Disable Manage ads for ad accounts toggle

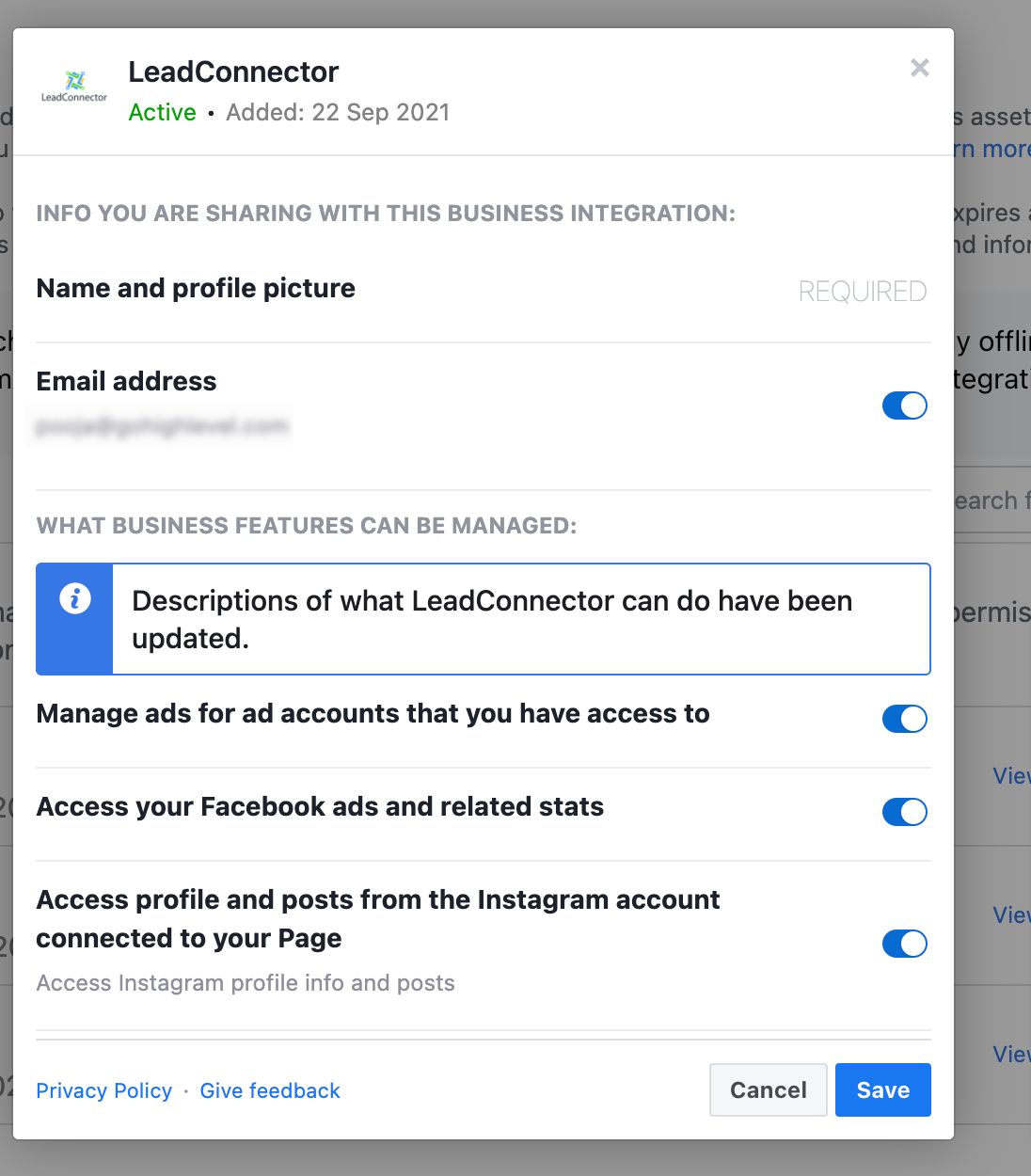click(x=905, y=719)
